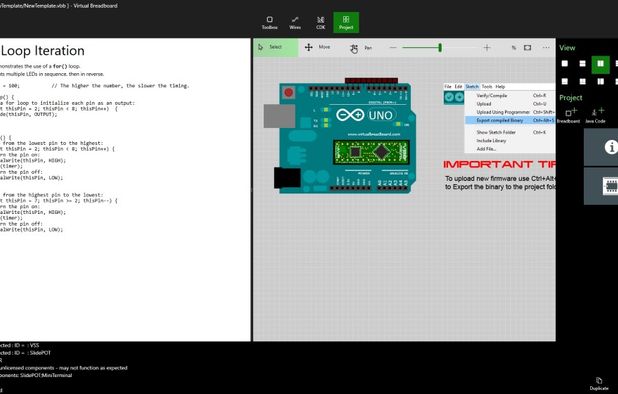The width and height of the screenshot is (618, 394).
Task: Click the zoom percent icon
Action: pyautogui.click(x=514, y=48)
